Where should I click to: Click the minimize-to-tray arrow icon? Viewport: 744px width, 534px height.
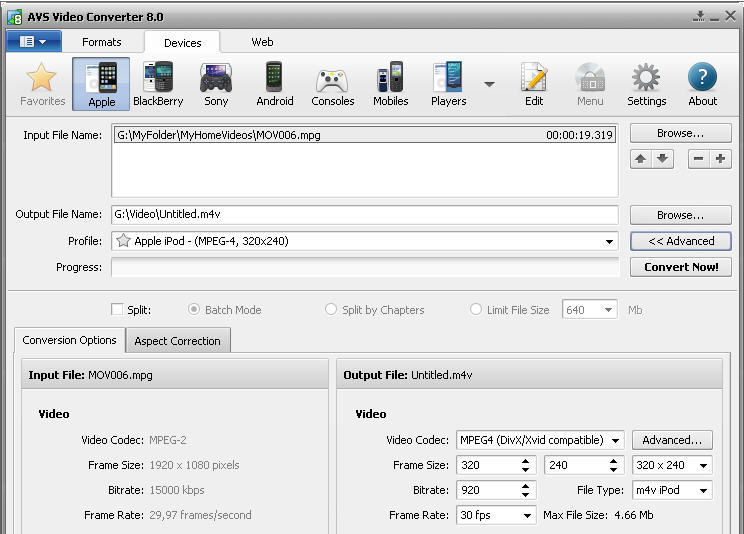coord(698,16)
